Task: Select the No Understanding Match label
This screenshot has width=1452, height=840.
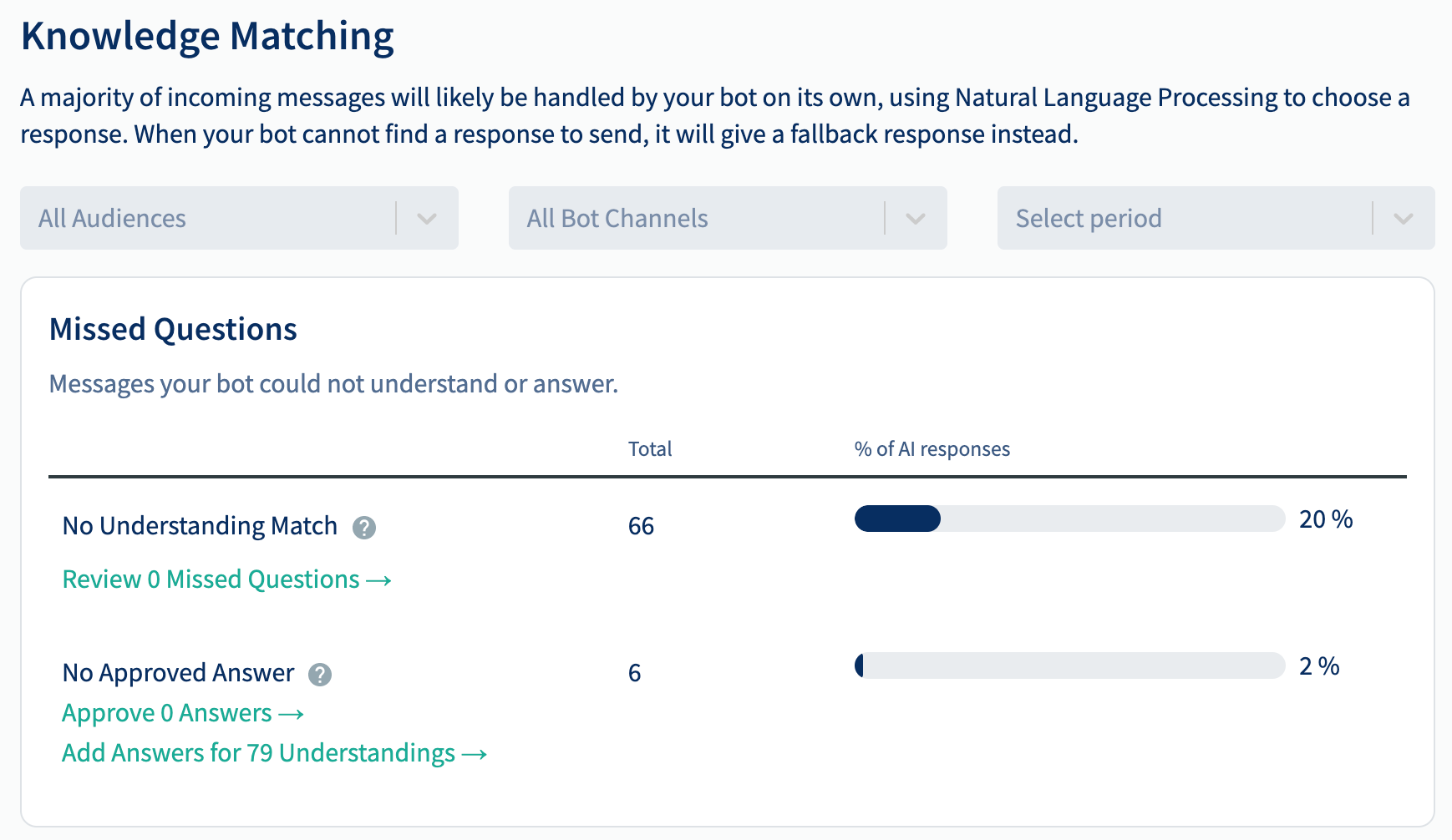Action: point(200,526)
